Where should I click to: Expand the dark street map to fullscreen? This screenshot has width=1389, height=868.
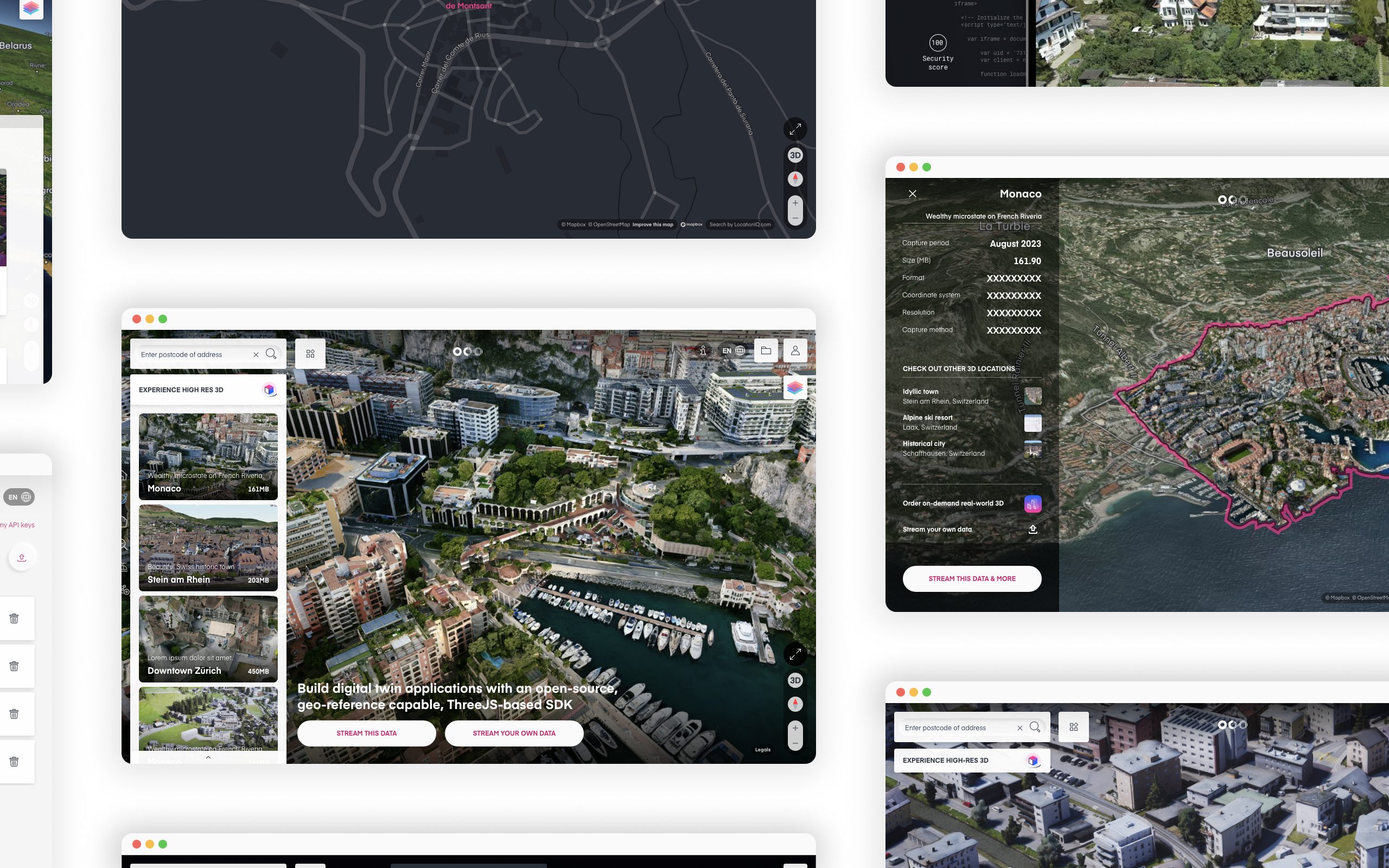tap(795, 129)
